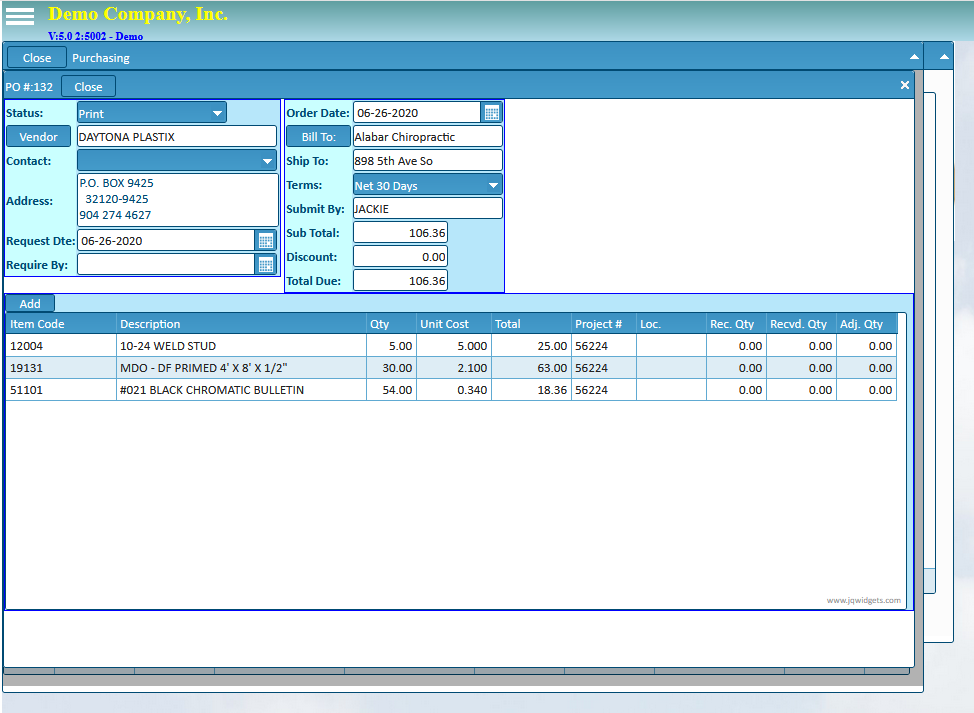Click #021 BLACK CHROMATIC BULLETIN description
974x713 pixels.
(241, 390)
